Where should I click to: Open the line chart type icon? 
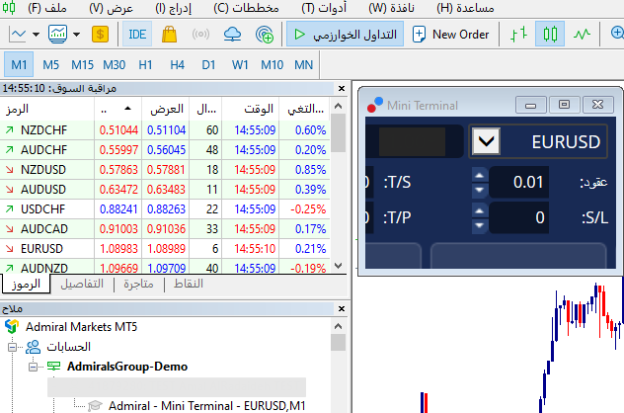(18, 35)
